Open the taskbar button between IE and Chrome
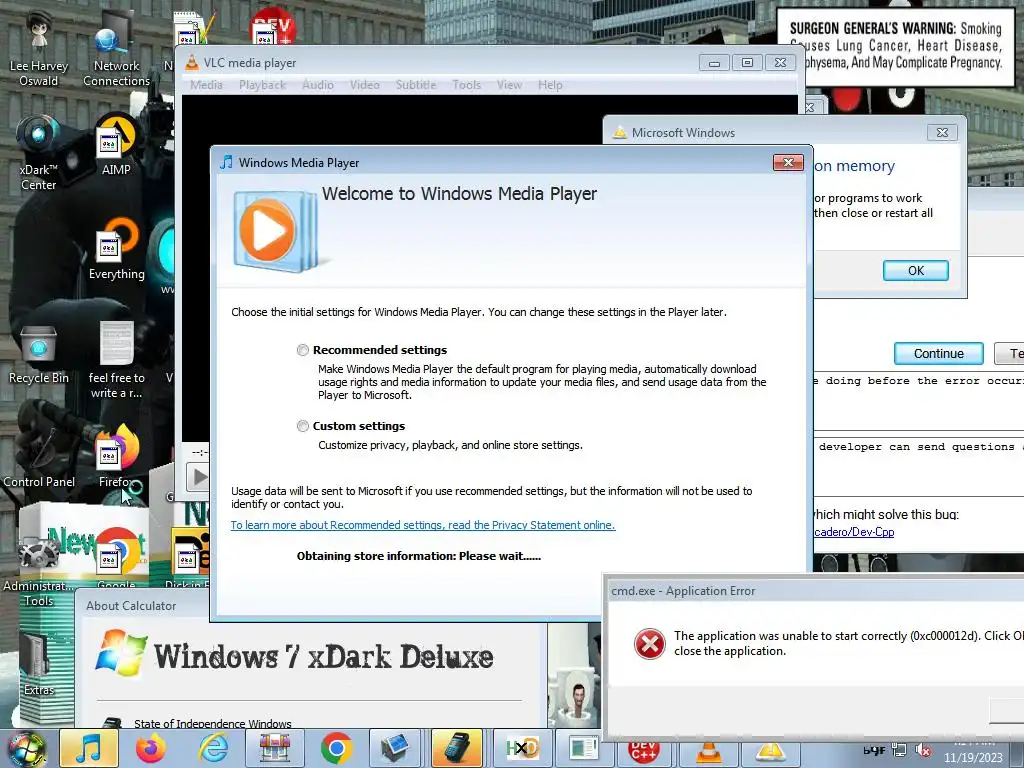This screenshot has width=1024, height=768. (x=275, y=748)
